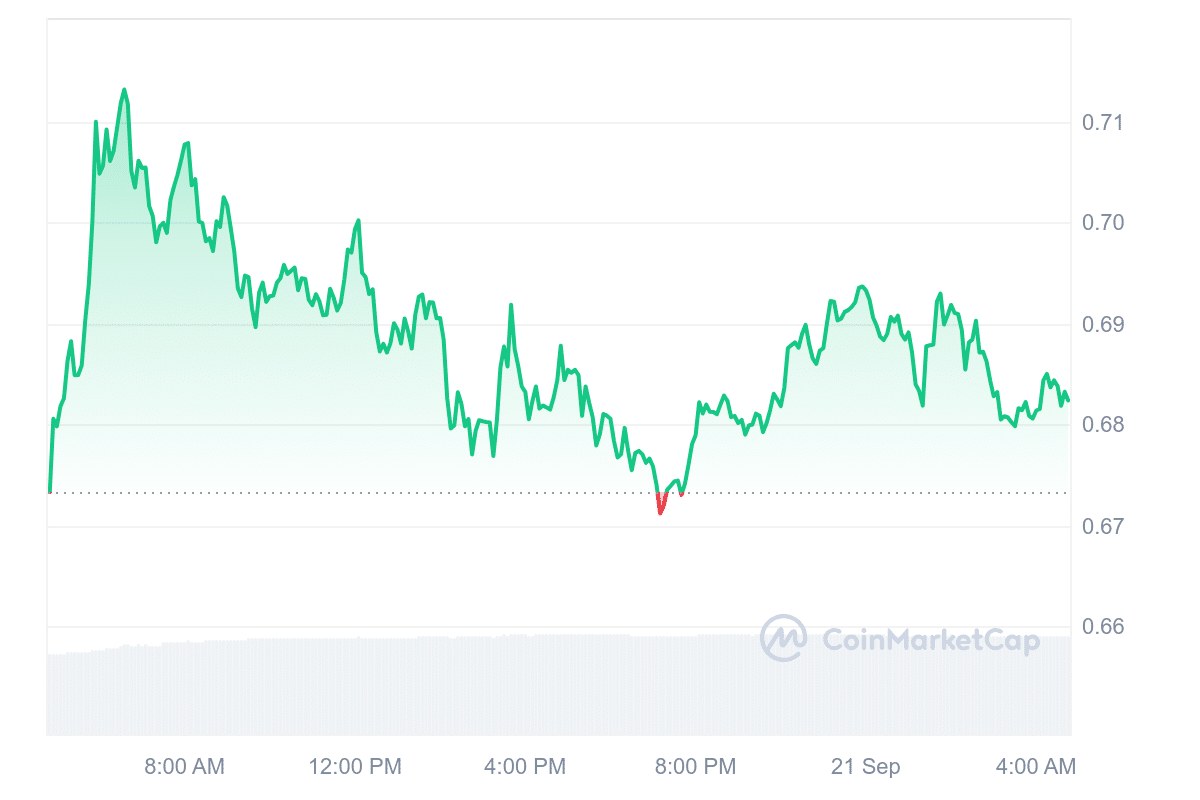Click the CoinMarketCap logo icon watermark
The width and height of the screenshot is (1200, 800).
coord(783,638)
